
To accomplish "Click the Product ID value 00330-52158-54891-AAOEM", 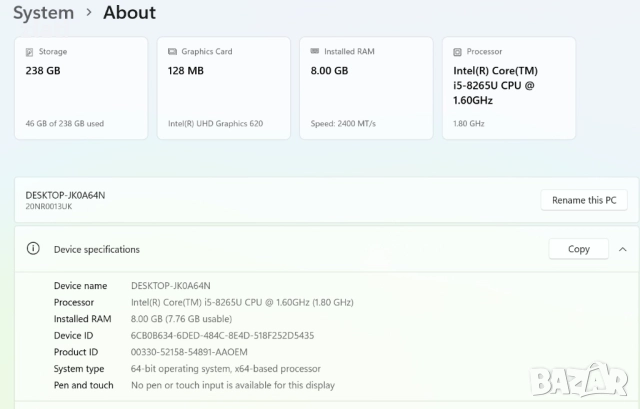I will (189, 351).
